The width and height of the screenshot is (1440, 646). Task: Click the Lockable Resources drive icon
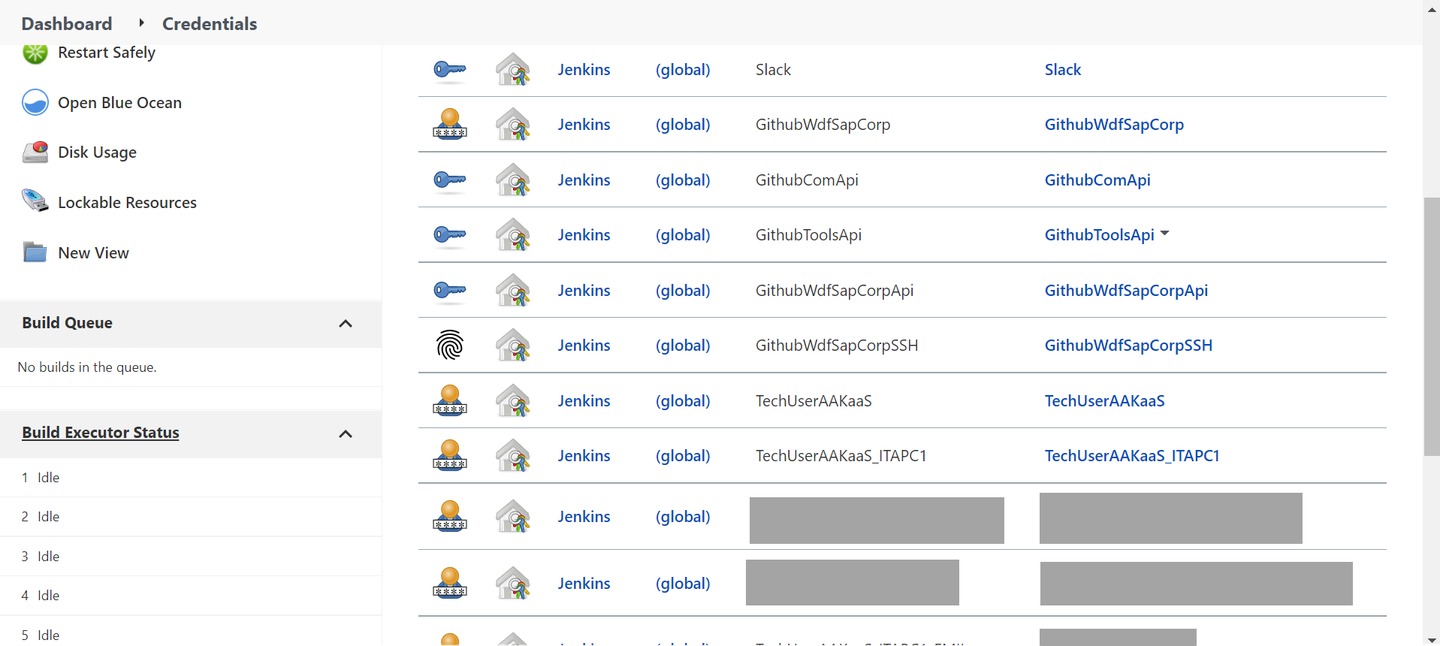(35, 201)
